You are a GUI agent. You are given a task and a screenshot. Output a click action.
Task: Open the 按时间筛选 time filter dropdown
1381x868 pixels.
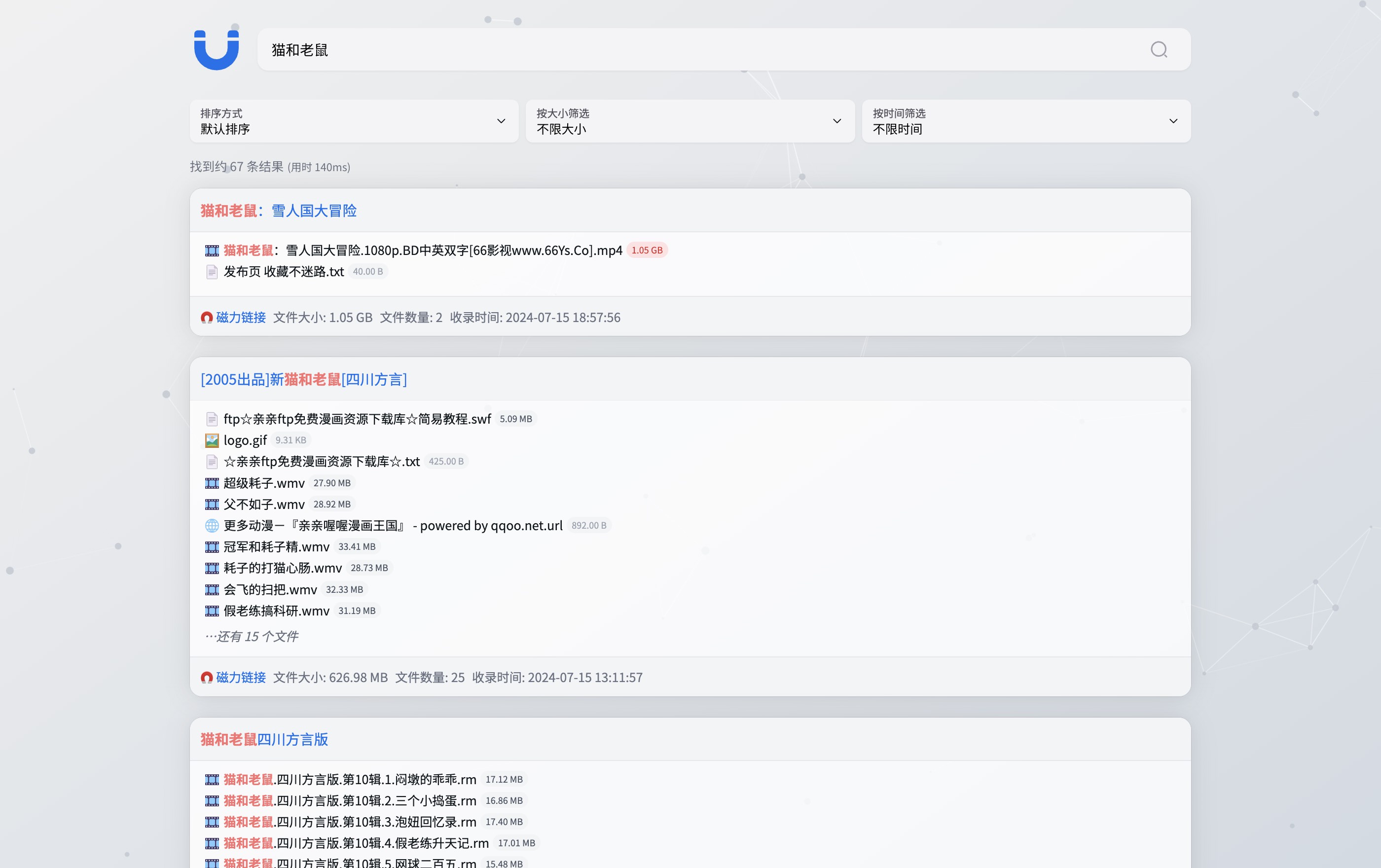tap(1025, 121)
